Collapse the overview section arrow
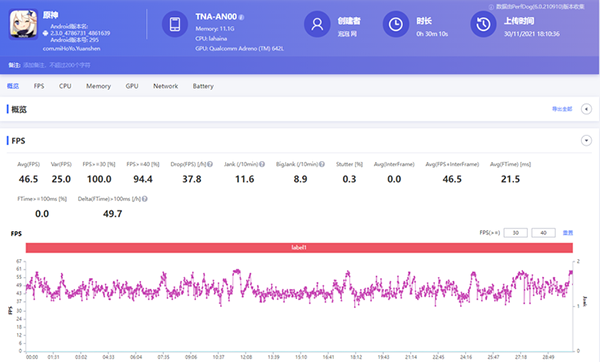Viewport: 600px width, 362px height. (586, 109)
